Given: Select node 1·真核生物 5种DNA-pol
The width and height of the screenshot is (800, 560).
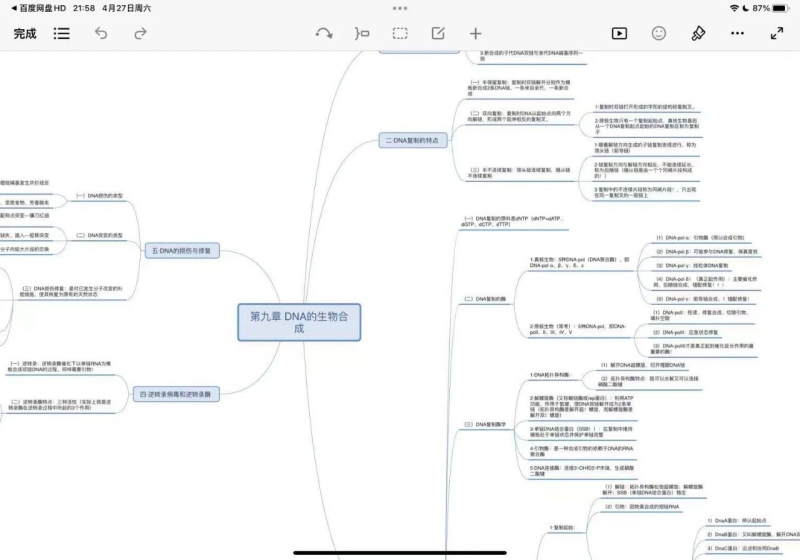Looking at the screenshot, I should 580,263.
